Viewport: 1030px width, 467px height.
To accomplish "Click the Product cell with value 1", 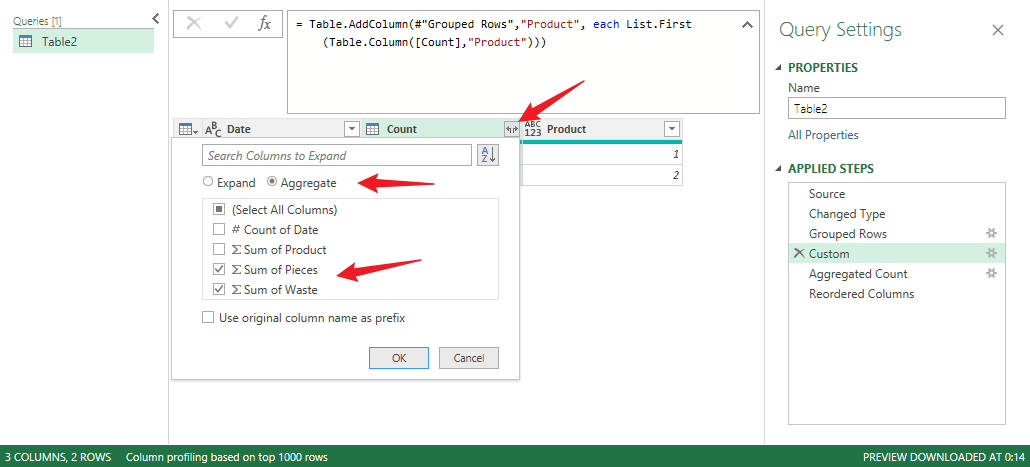I will pos(601,154).
